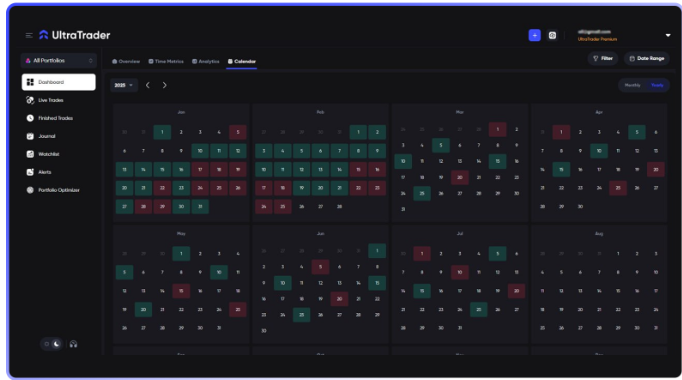This screenshot has height=380, width=682.
Task: Select January 5 red day
Action: (238, 132)
